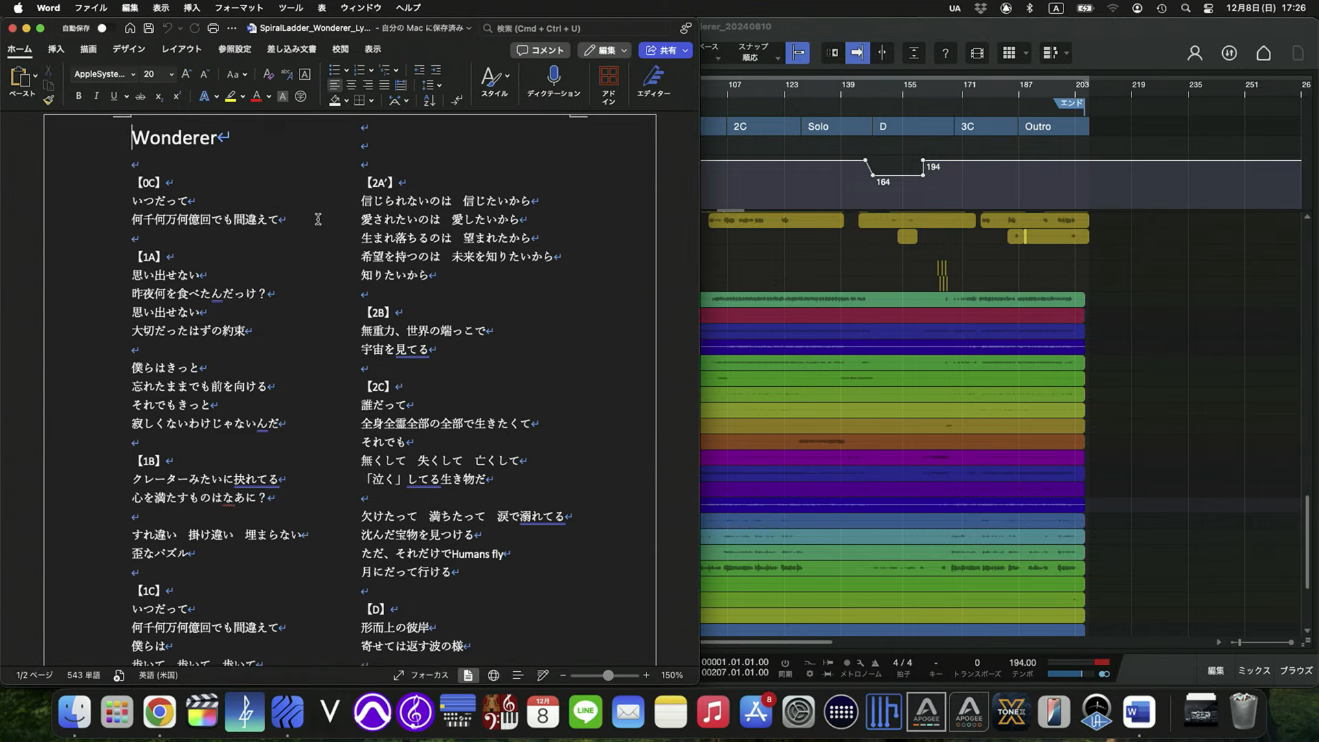The height and width of the screenshot is (742, 1319).
Task: Open the video player icon in DAW toolbar
Action: coord(977,53)
